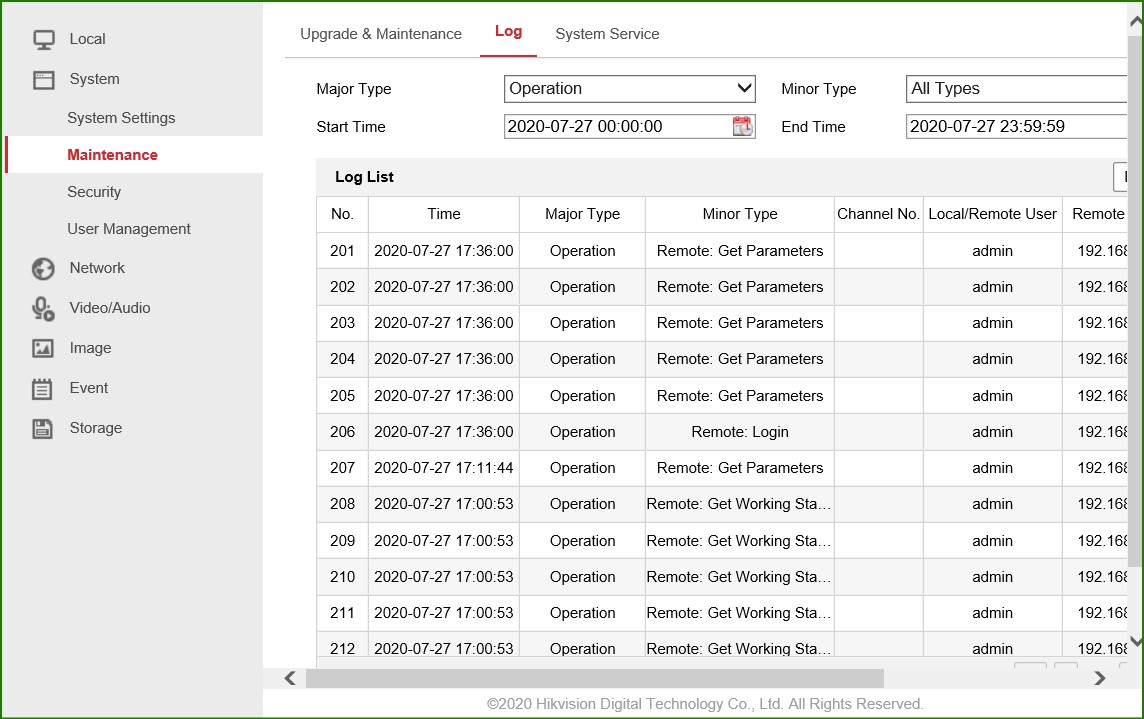Select the Log tab
This screenshot has width=1144, height=719.
[x=508, y=32]
